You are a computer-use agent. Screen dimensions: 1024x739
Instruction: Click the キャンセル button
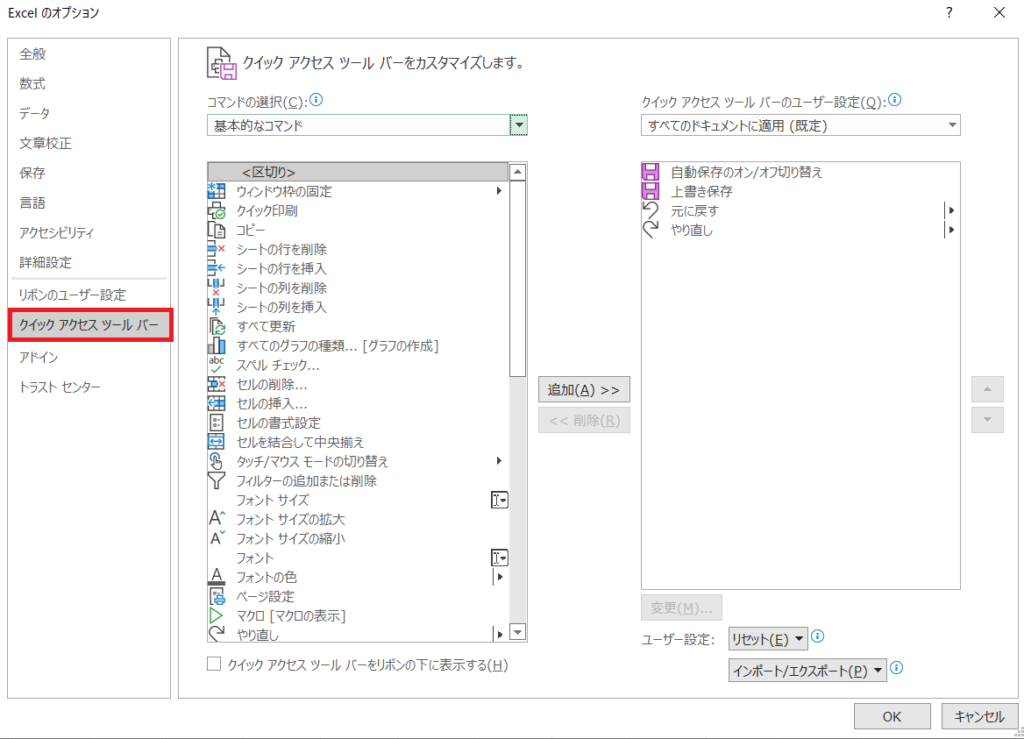point(979,716)
